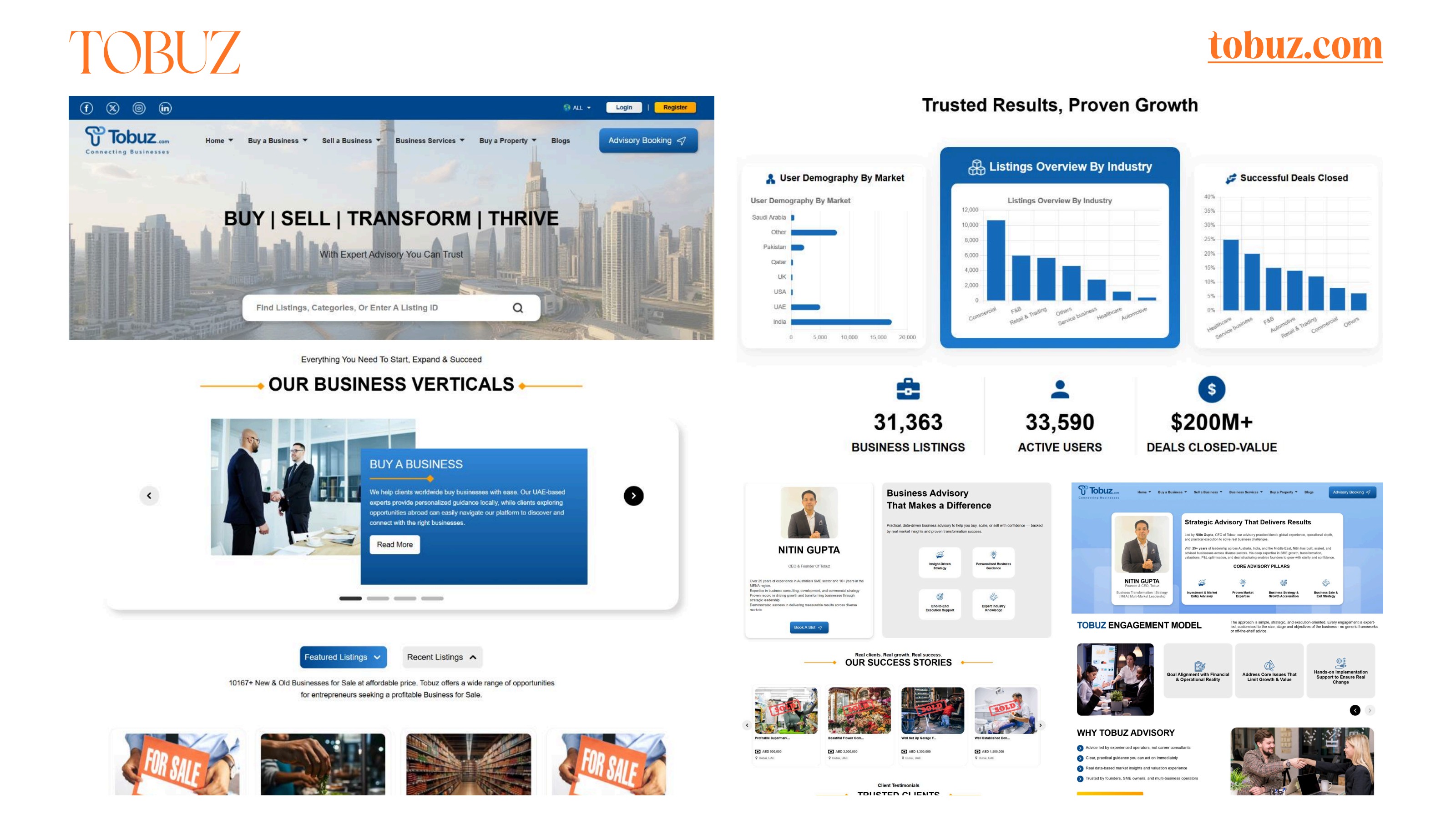Open the Blogs menu item
Screen dimensions: 1456x824
coord(561,141)
